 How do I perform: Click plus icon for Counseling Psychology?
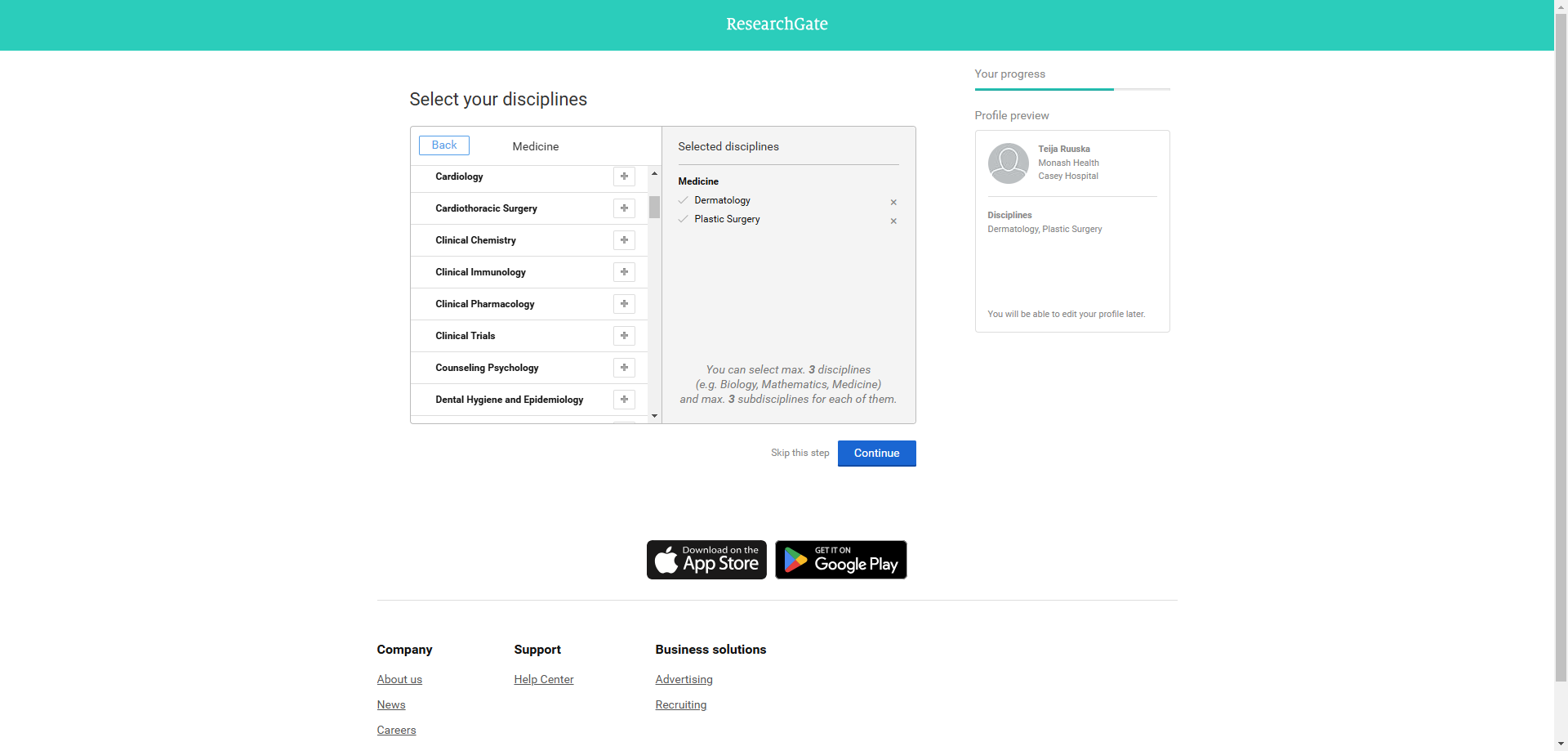(624, 368)
